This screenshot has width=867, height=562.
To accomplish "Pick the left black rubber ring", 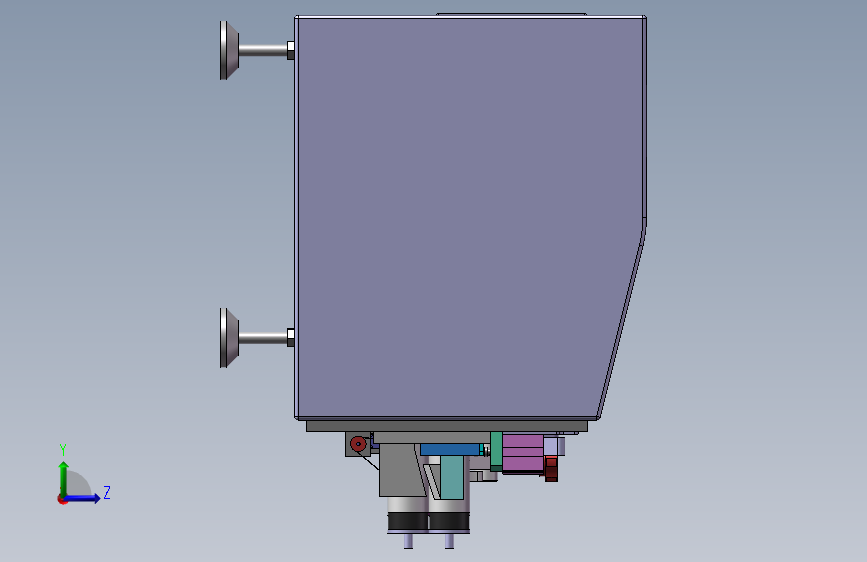I will point(408,521).
